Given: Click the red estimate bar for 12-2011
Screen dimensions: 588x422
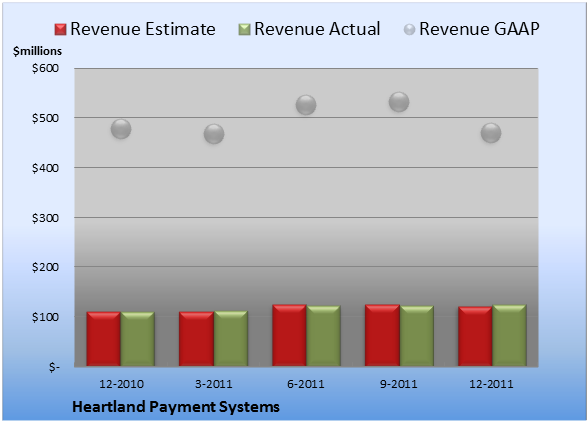Looking at the screenshot, I should coord(475,336).
